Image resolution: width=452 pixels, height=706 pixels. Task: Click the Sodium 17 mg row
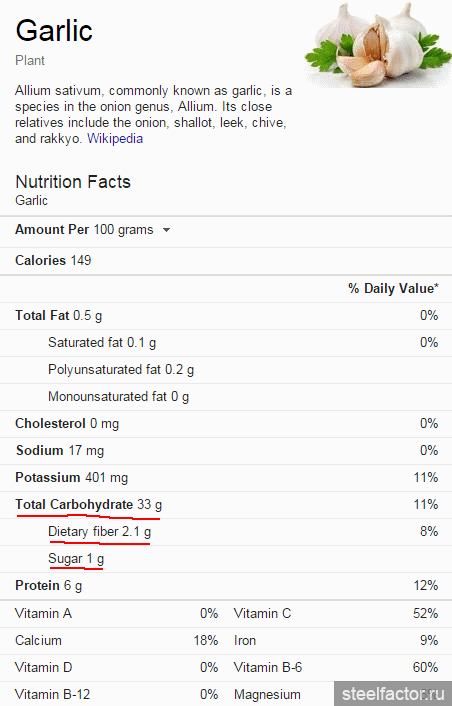point(226,451)
